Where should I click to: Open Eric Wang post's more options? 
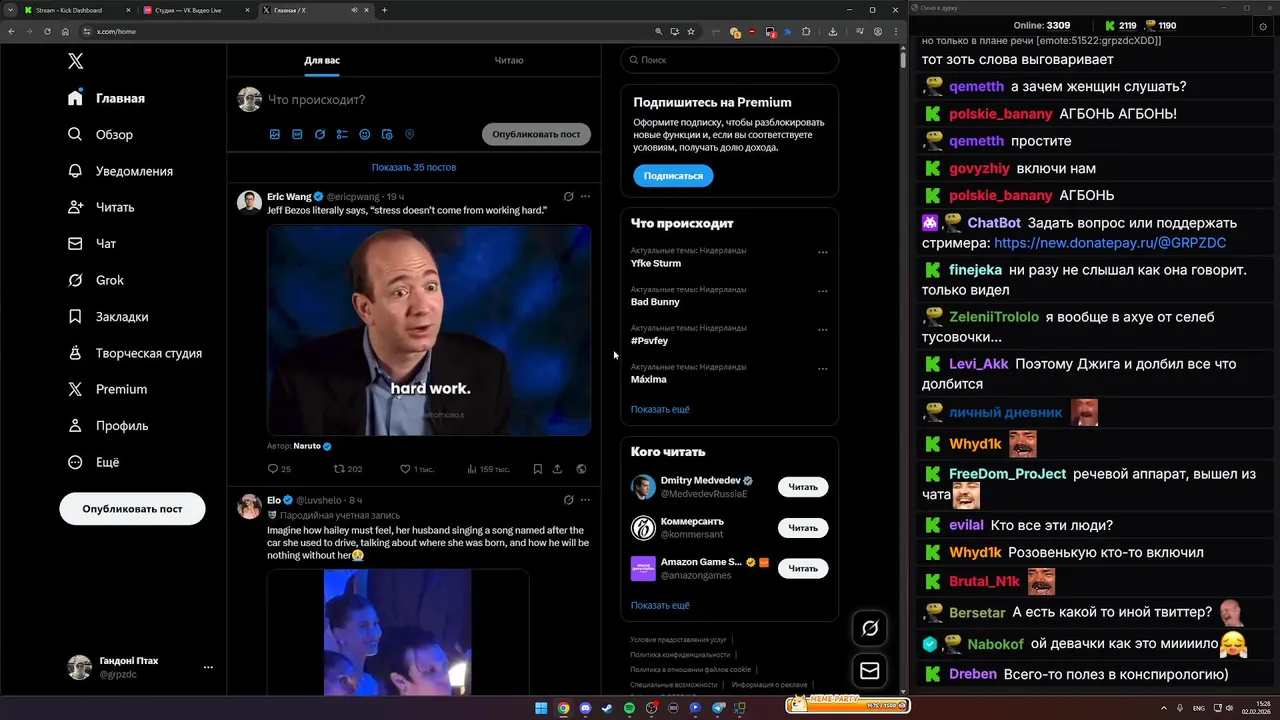(586, 196)
